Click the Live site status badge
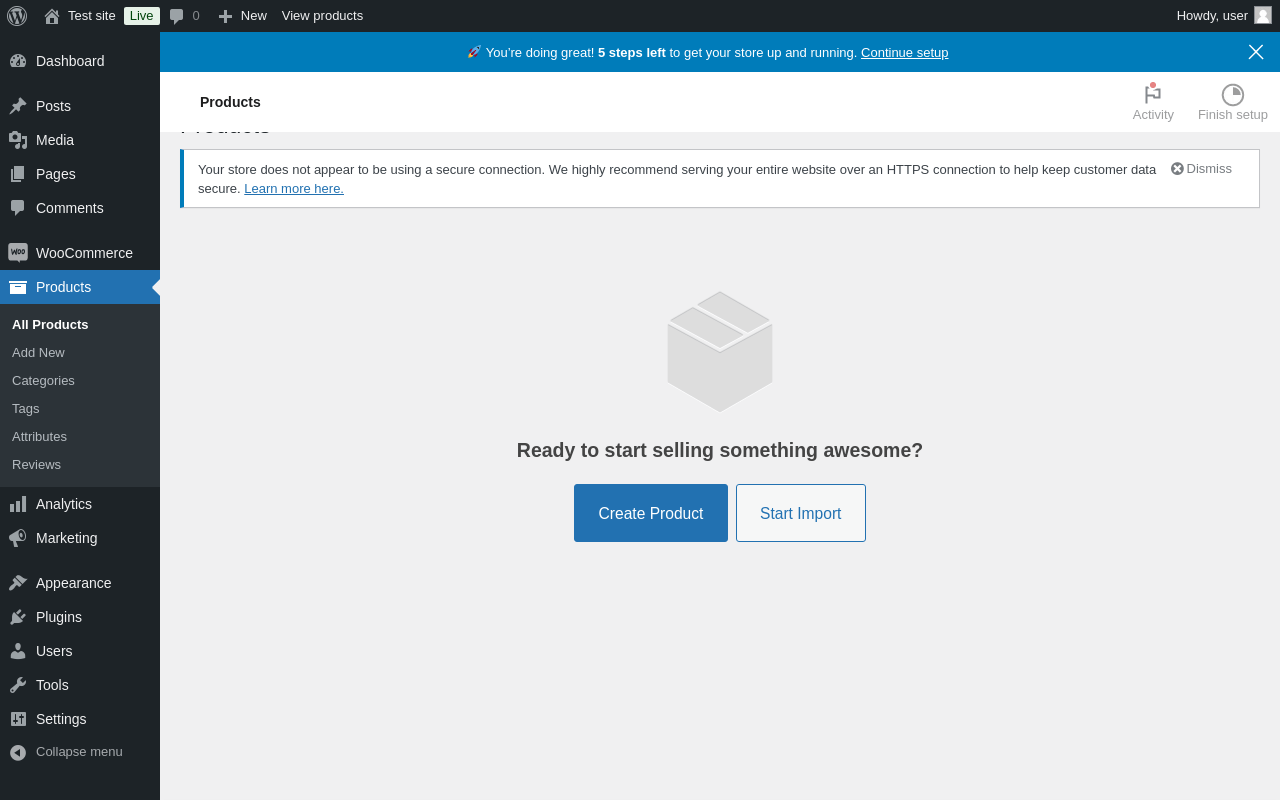Viewport: 1280px width, 800px height. tap(142, 16)
